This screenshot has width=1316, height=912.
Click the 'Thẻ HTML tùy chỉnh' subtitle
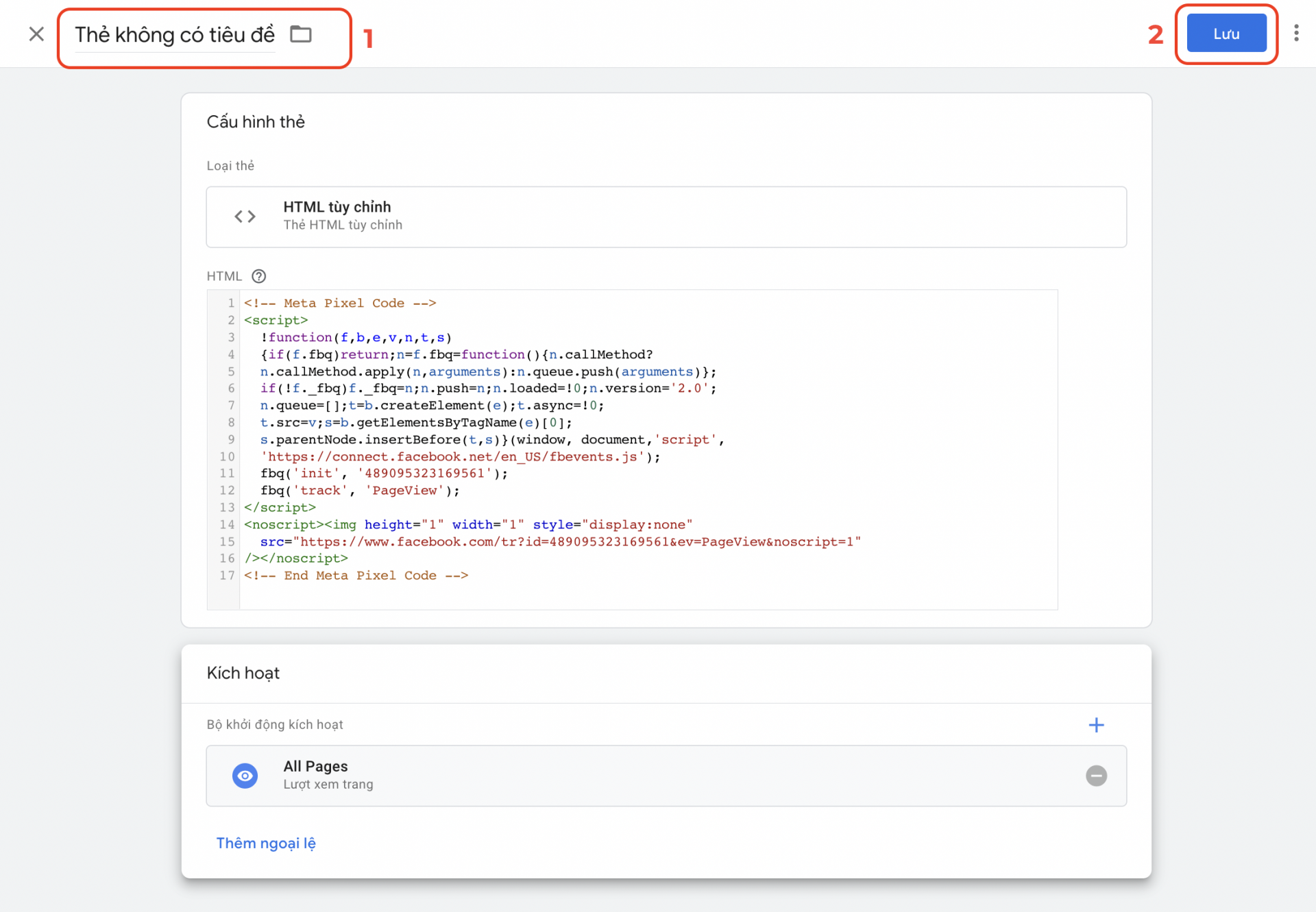point(343,225)
